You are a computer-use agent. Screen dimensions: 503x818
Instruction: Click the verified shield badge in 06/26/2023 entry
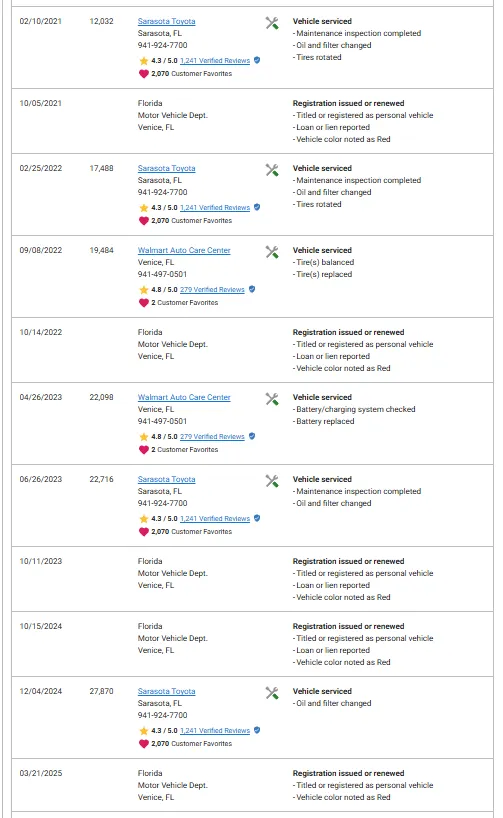257,518
